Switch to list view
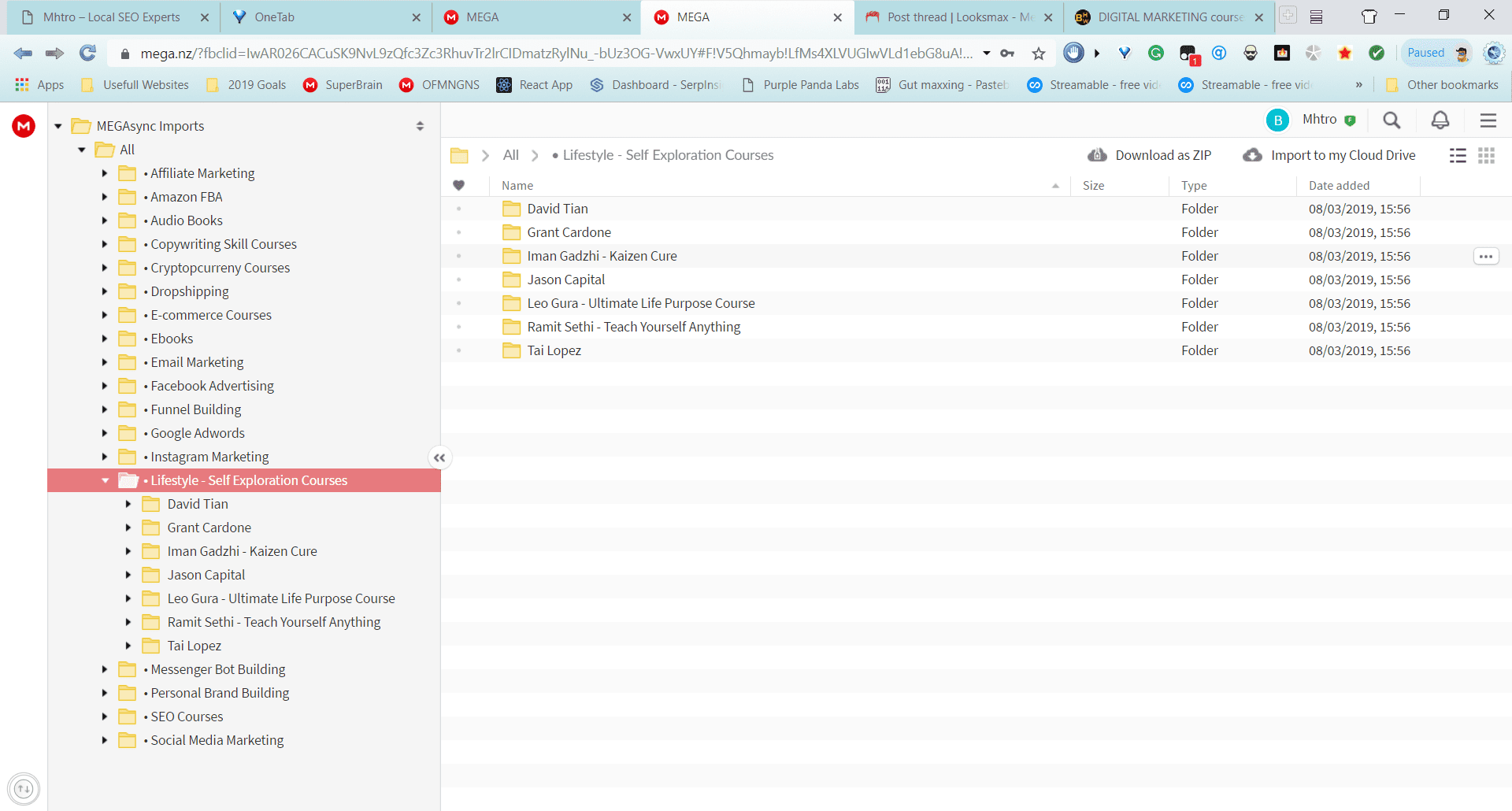 tap(1458, 156)
